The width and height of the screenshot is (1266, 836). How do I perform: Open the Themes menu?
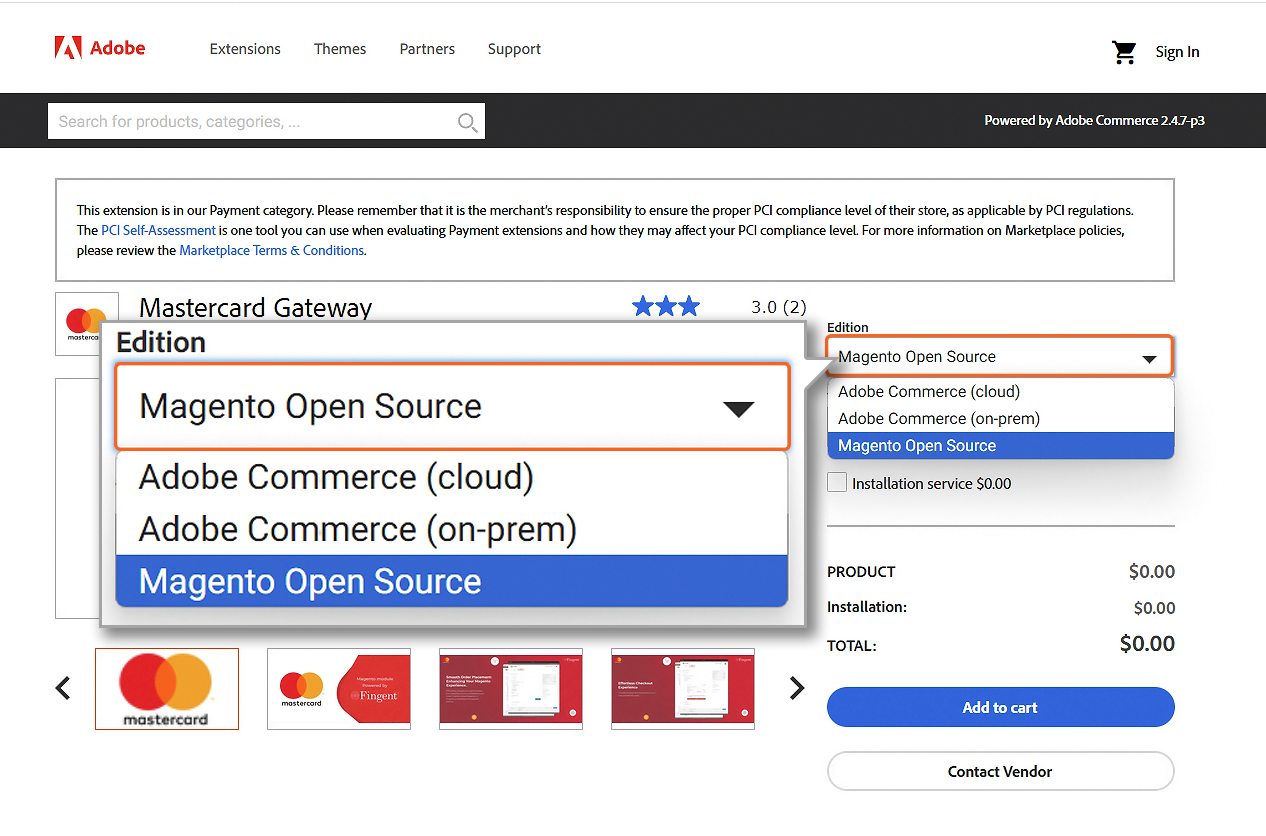point(340,49)
